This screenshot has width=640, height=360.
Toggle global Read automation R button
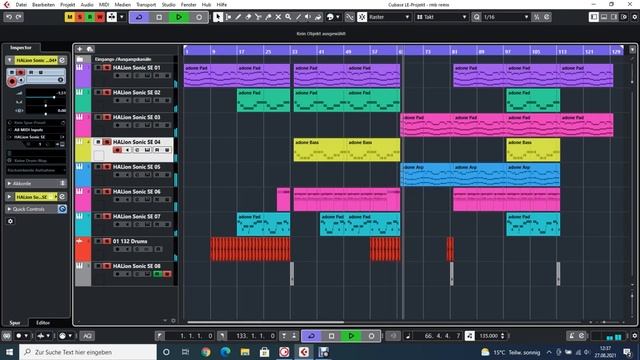click(89, 17)
